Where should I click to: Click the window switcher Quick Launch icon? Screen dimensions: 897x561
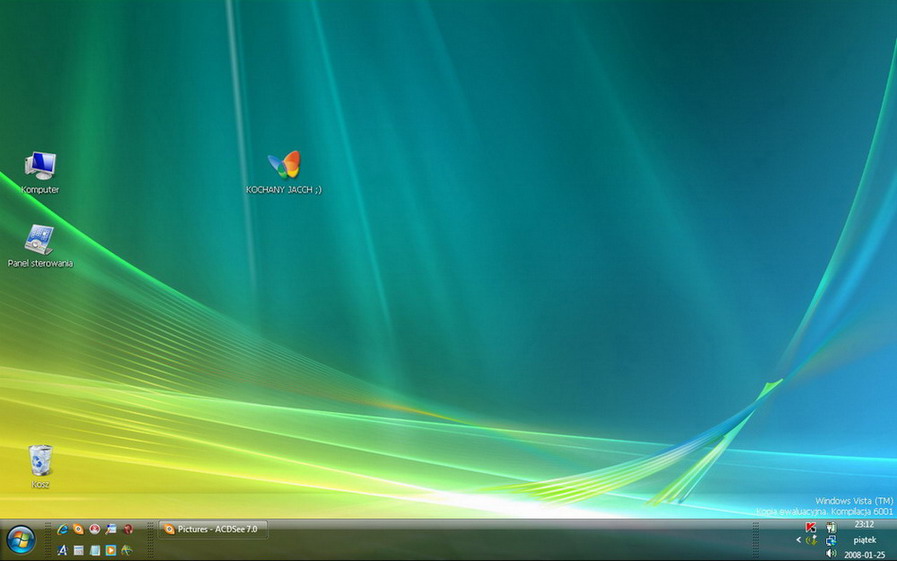click(x=110, y=530)
